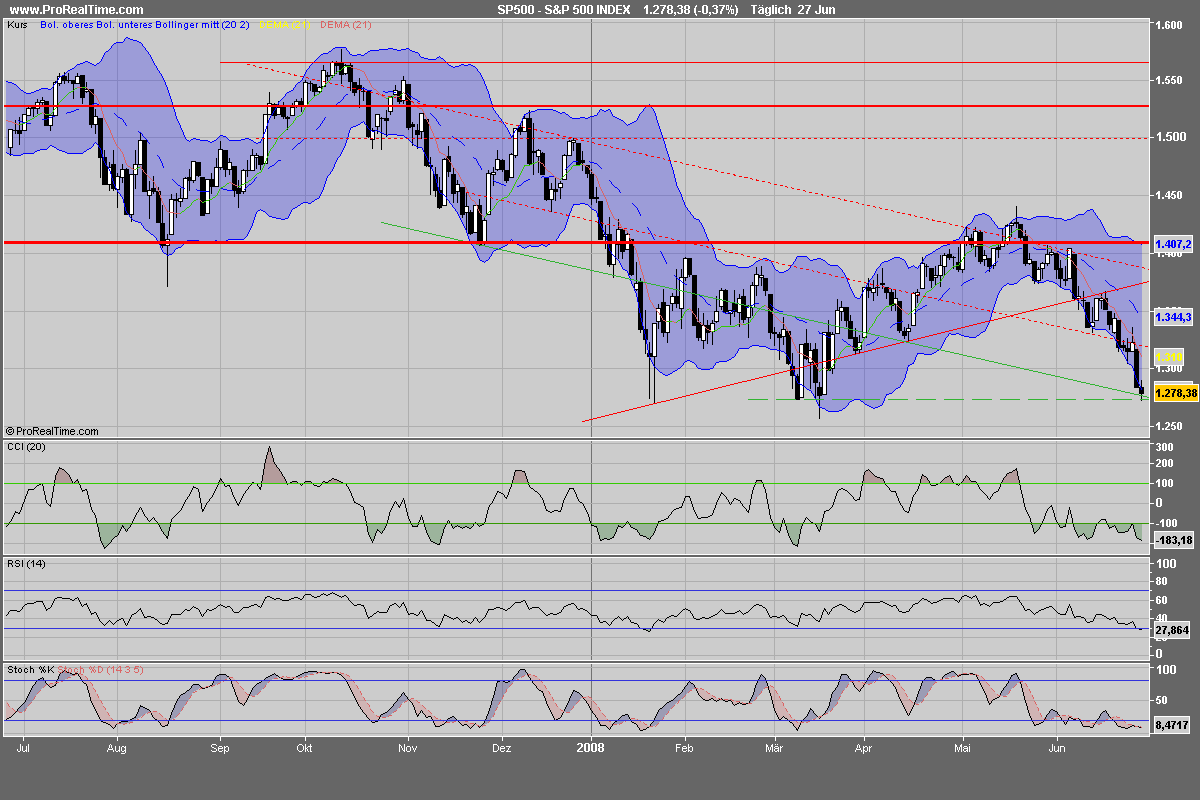Click the Jul month label on time axis
This screenshot has width=1200, height=800.
click(x=23, y=746)
